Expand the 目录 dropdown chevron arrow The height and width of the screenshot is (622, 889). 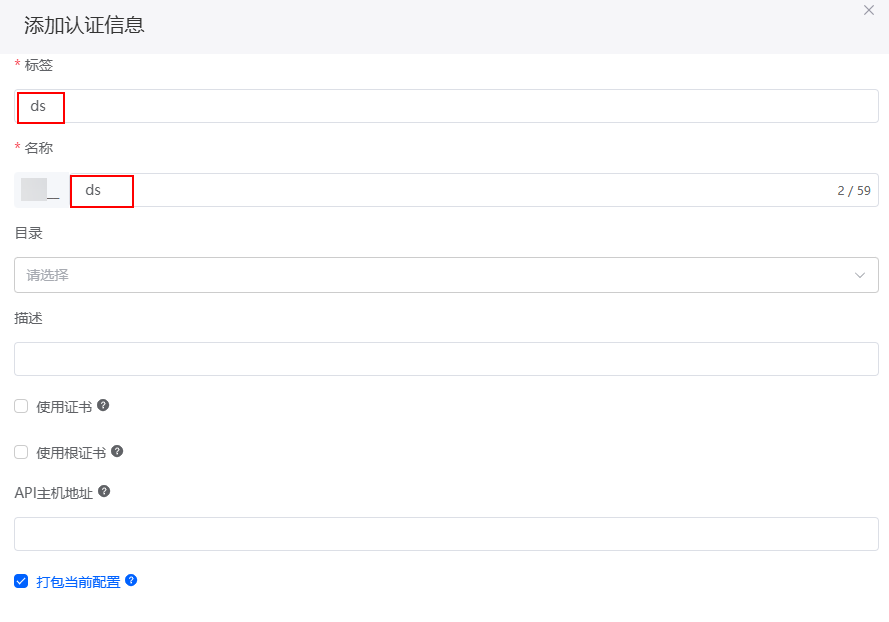coord(860,275)
